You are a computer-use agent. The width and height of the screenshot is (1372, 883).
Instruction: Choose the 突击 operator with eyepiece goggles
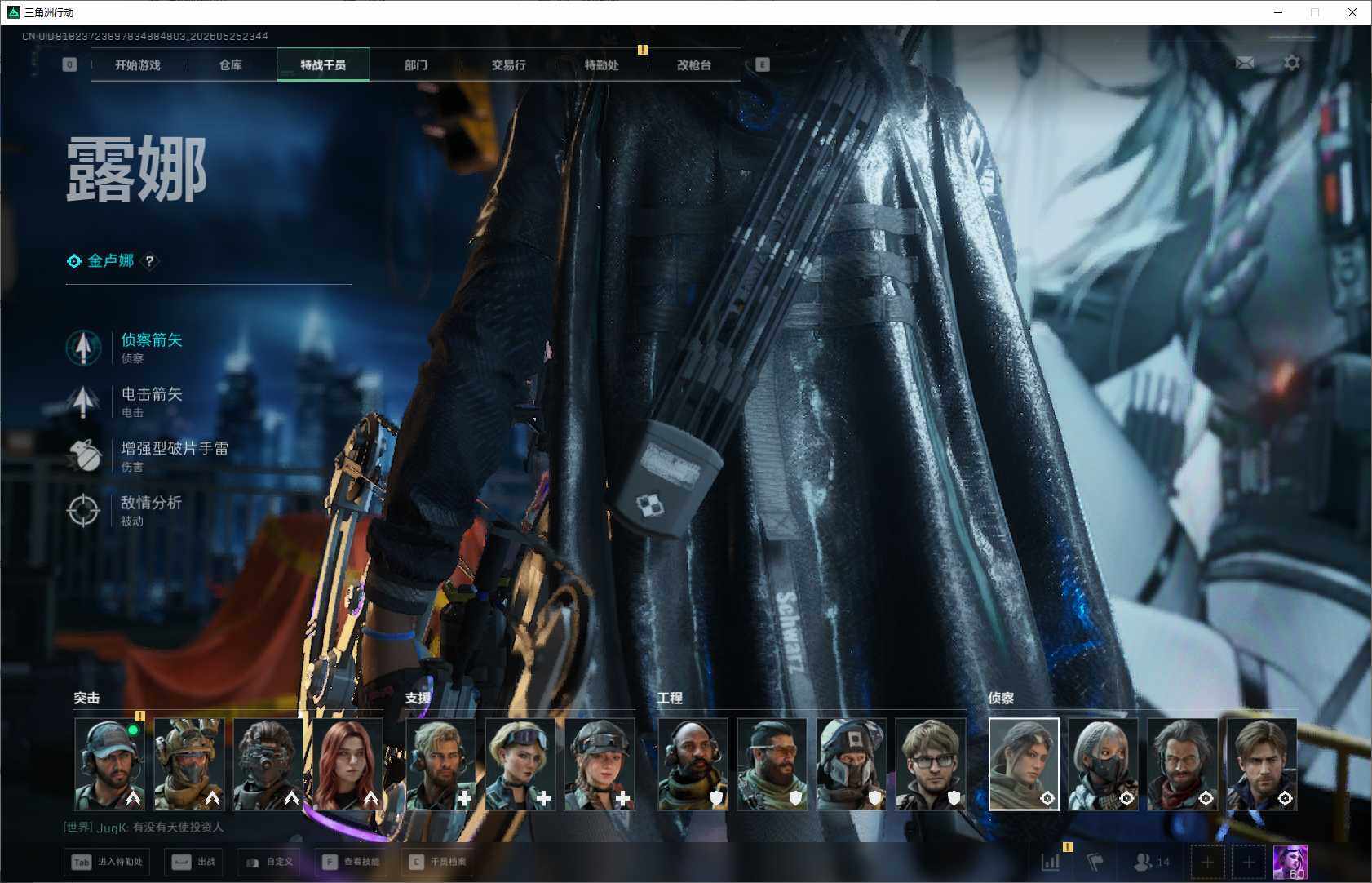pyautogui.click(x=268, y=764)
